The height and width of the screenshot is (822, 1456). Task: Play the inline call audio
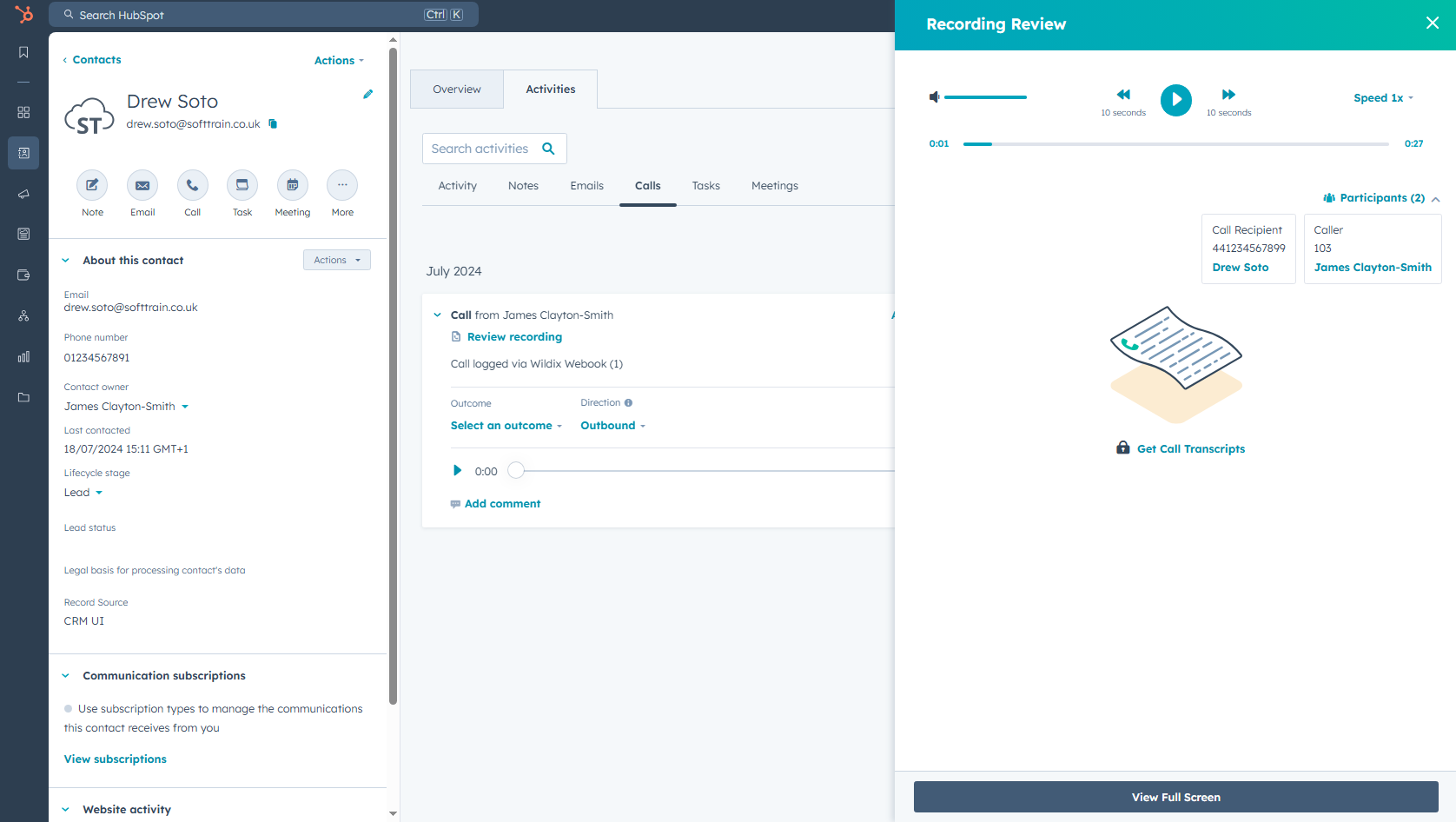[457, 470]
